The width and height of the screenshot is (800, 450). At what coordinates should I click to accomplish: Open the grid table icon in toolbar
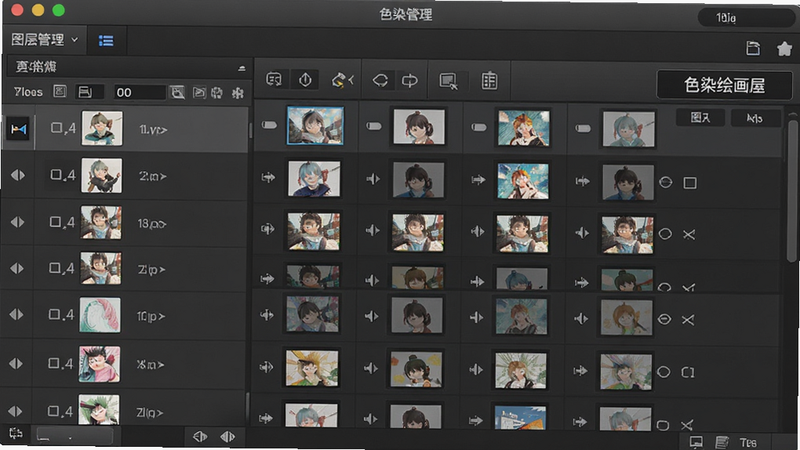[489, 81]
